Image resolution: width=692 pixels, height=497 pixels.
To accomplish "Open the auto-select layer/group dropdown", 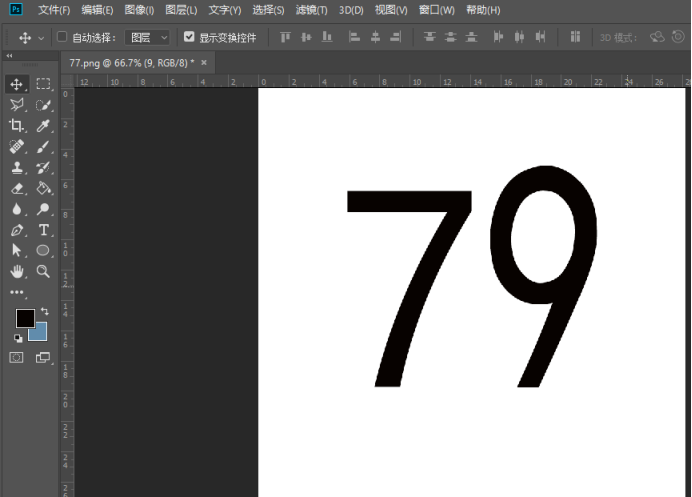I will tap(147, 38).
